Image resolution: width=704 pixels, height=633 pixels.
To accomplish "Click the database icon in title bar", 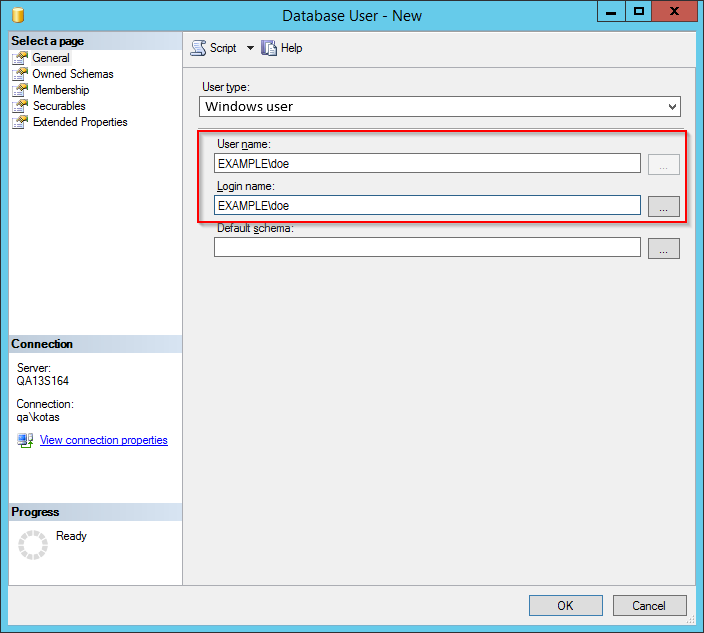I will [x=17, y=15].
